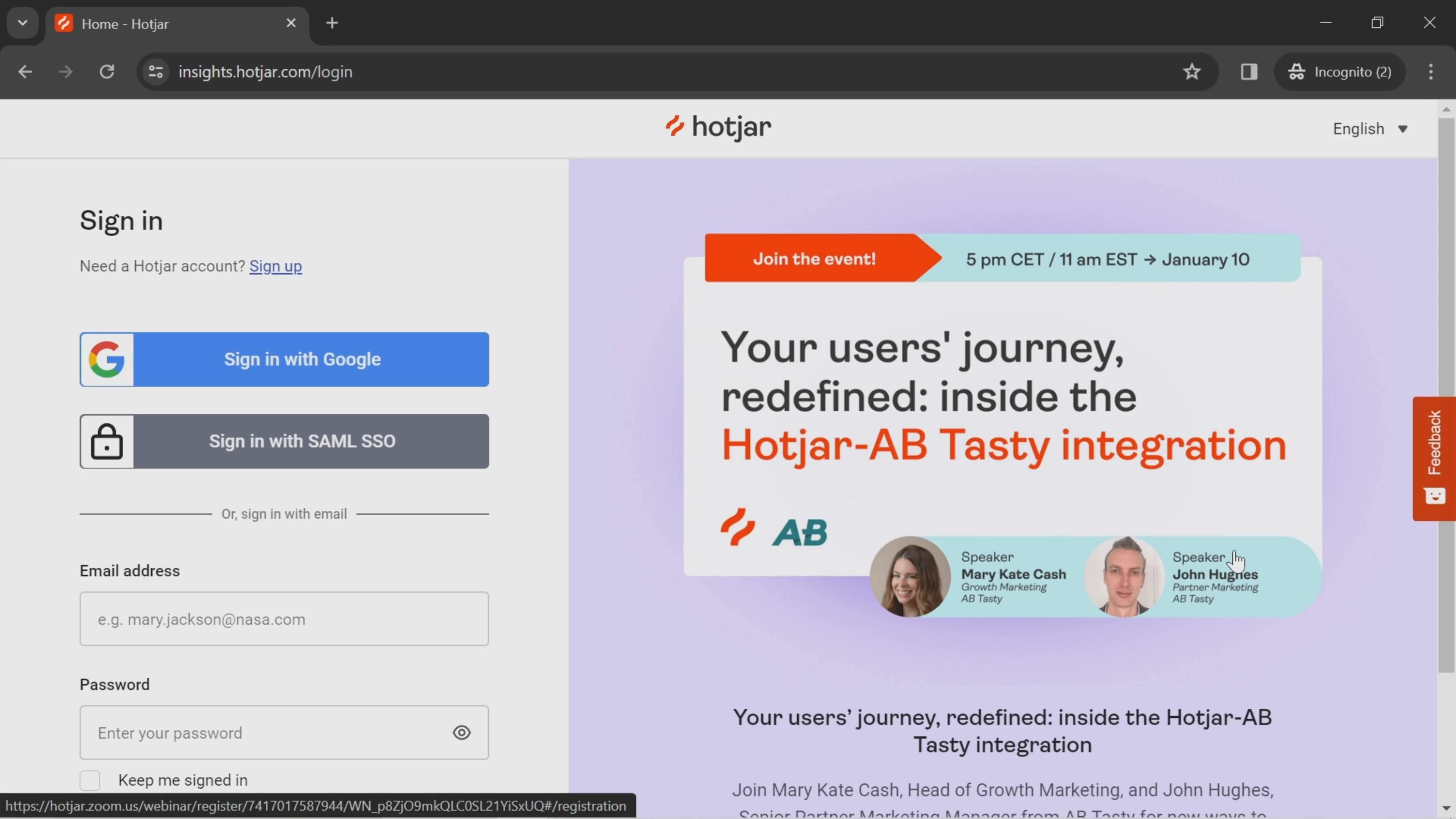Image resolution: width=1456 pixels, height=819 pixels.
Task: Click the SAML SSO padlock icon
Action: [107, 441]
